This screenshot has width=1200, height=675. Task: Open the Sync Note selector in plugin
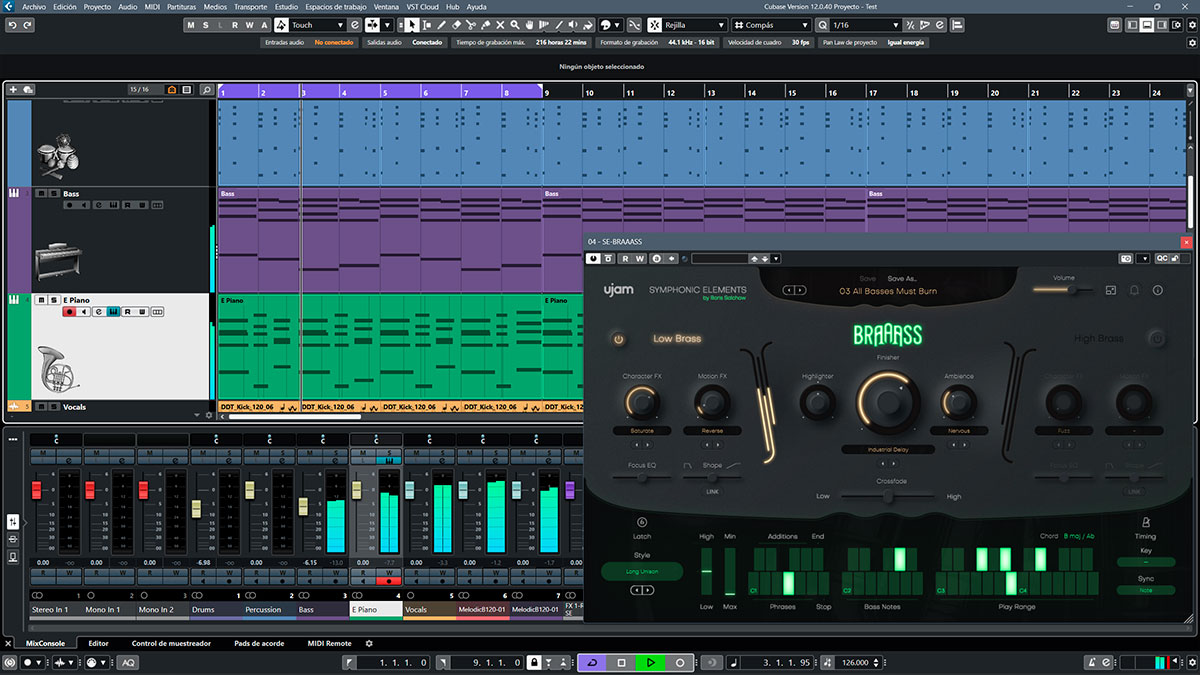click(1145, 590)
